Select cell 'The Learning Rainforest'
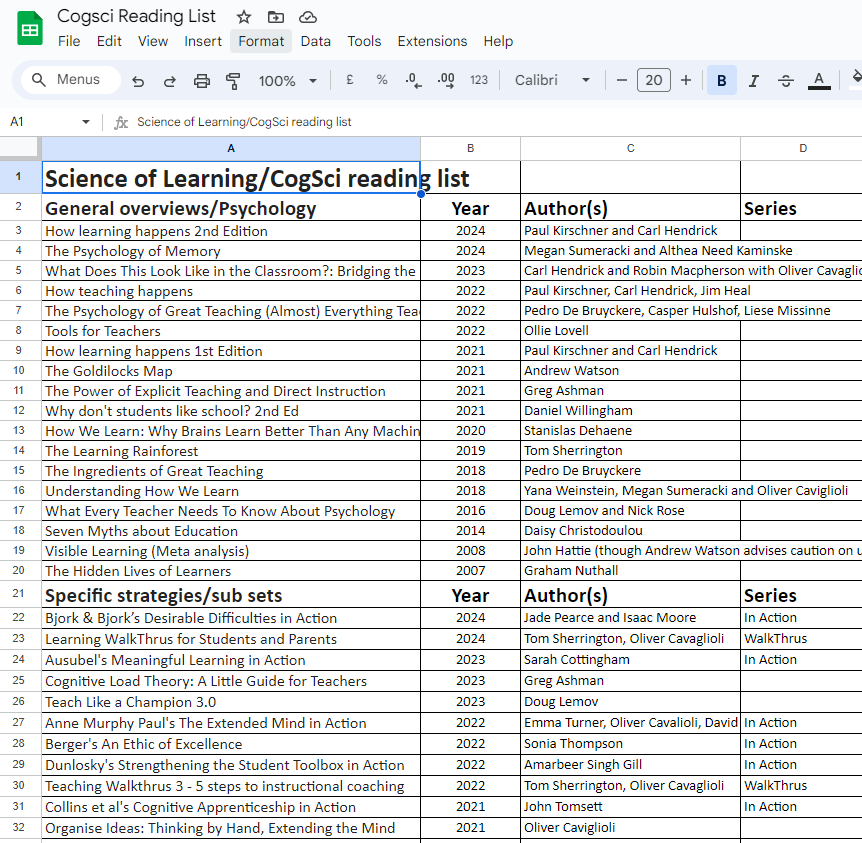The image size is (862, 843). [x=231, y=451]
